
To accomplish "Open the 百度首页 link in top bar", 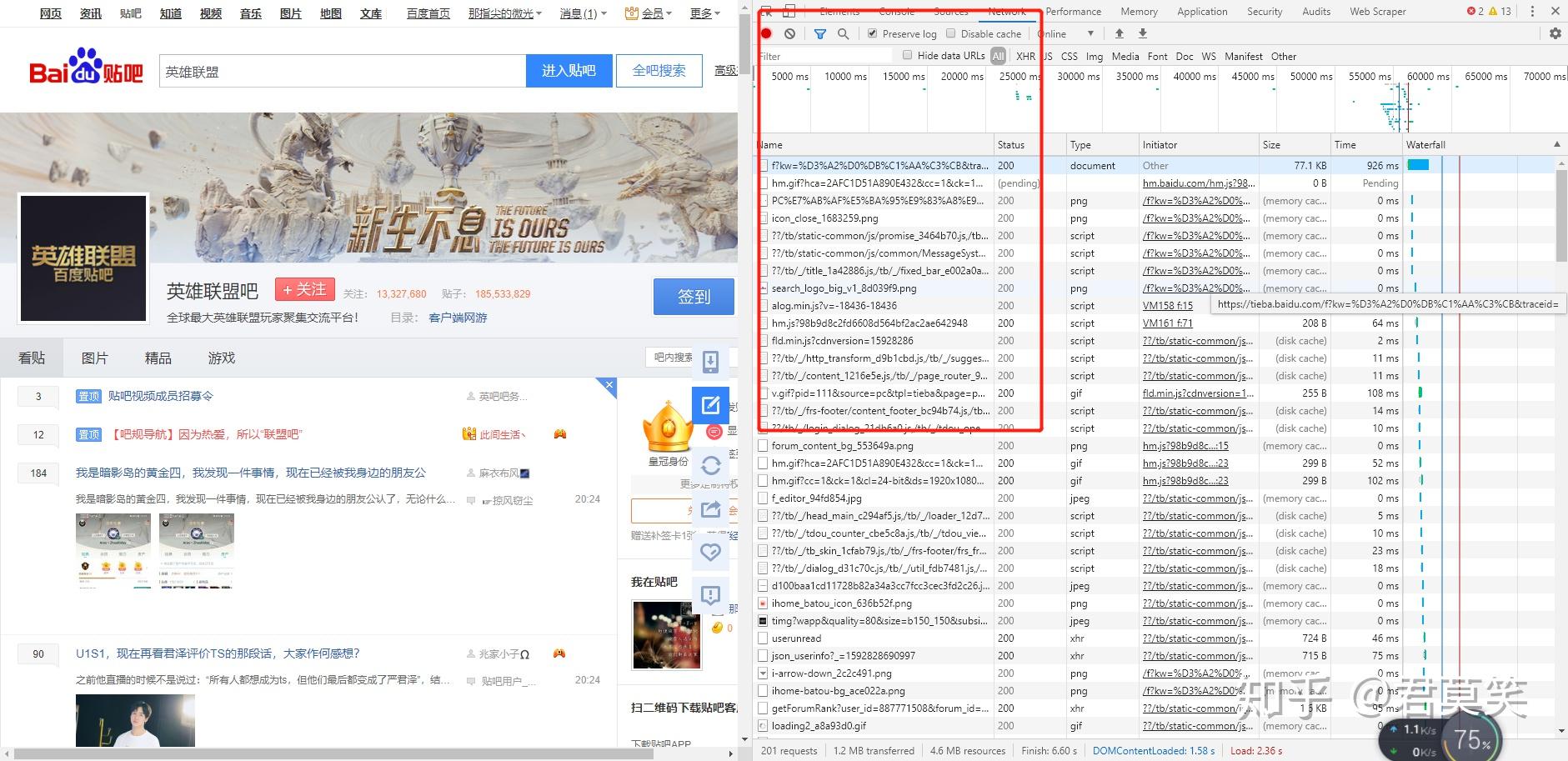I will tap(428, 13).
